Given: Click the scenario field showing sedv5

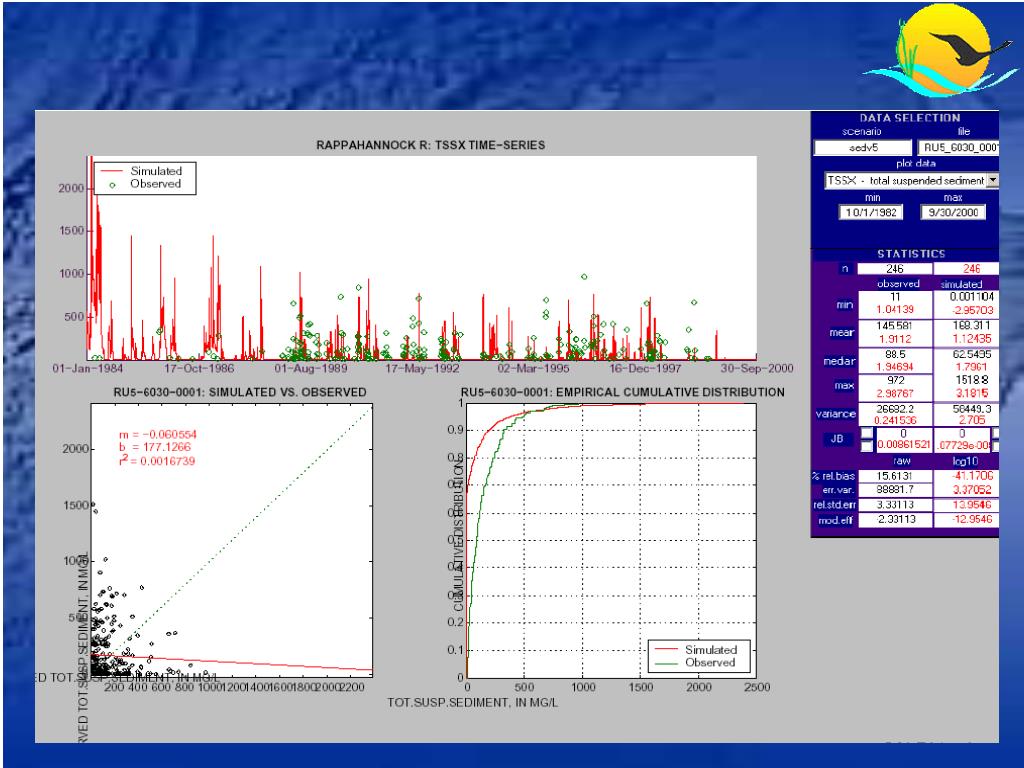Looking at the screenshot, I should [863, 148].
